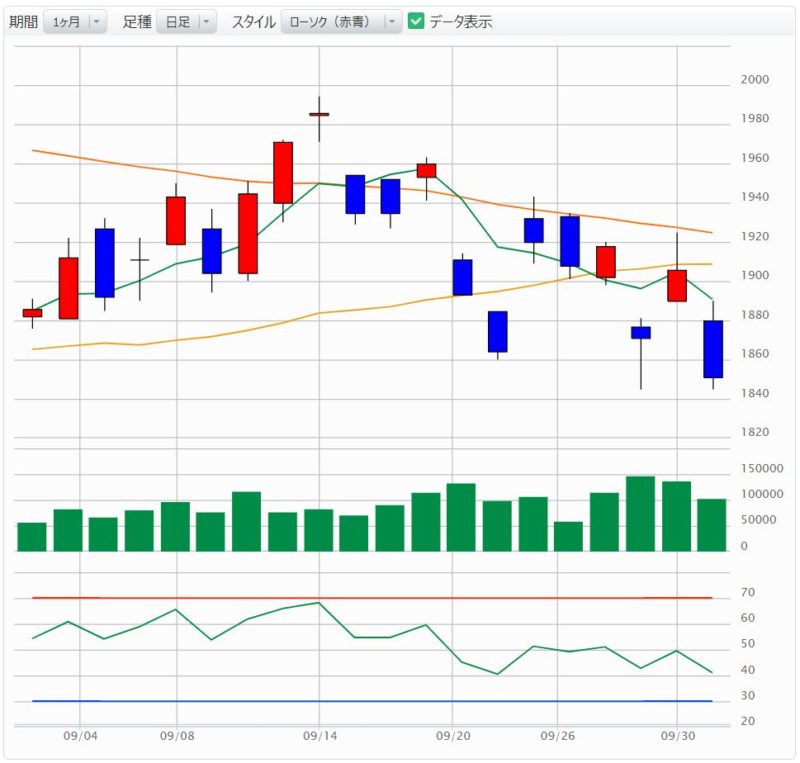Click the 1940 price axis label
The image size is (800, 763).
[755, 197]
